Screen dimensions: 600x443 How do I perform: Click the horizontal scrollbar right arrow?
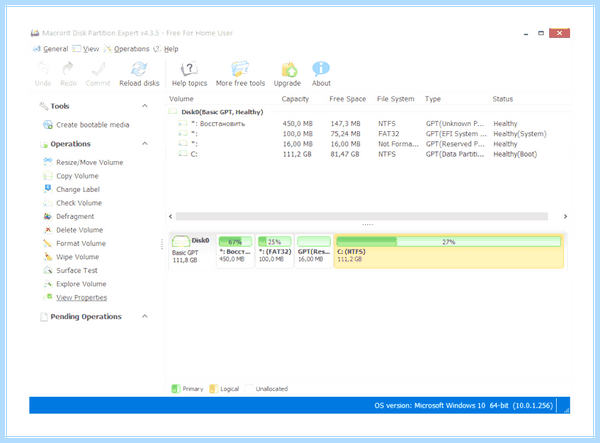pyautogui.click(x=565, y=217)
